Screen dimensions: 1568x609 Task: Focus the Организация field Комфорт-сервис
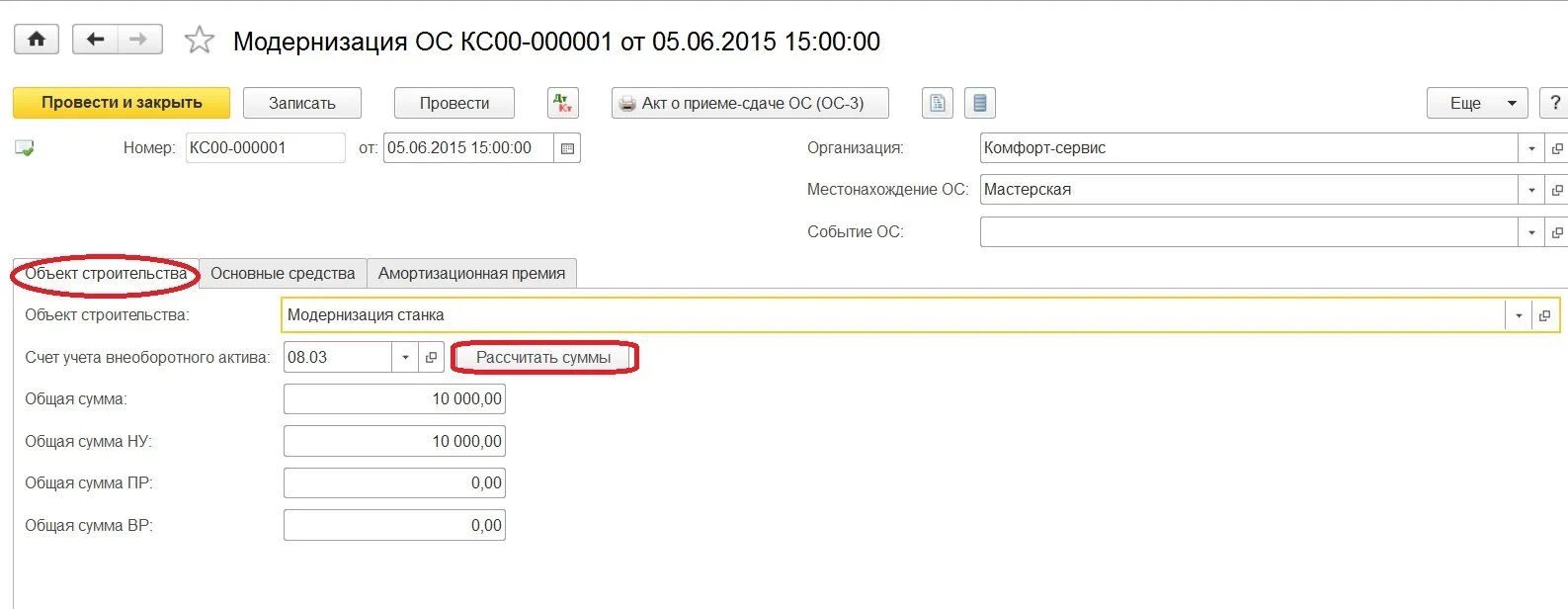[1249, 148]
